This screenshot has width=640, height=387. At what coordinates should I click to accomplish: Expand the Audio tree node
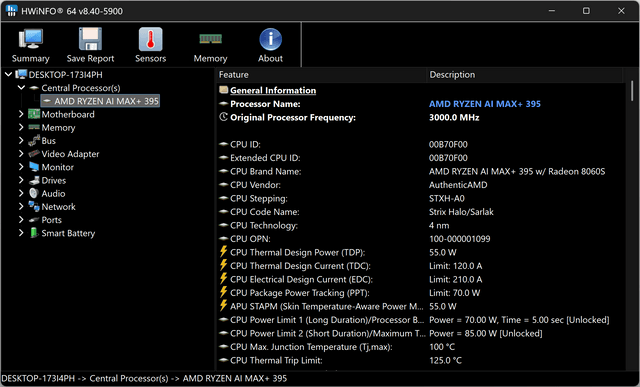[x=21, y=194]
